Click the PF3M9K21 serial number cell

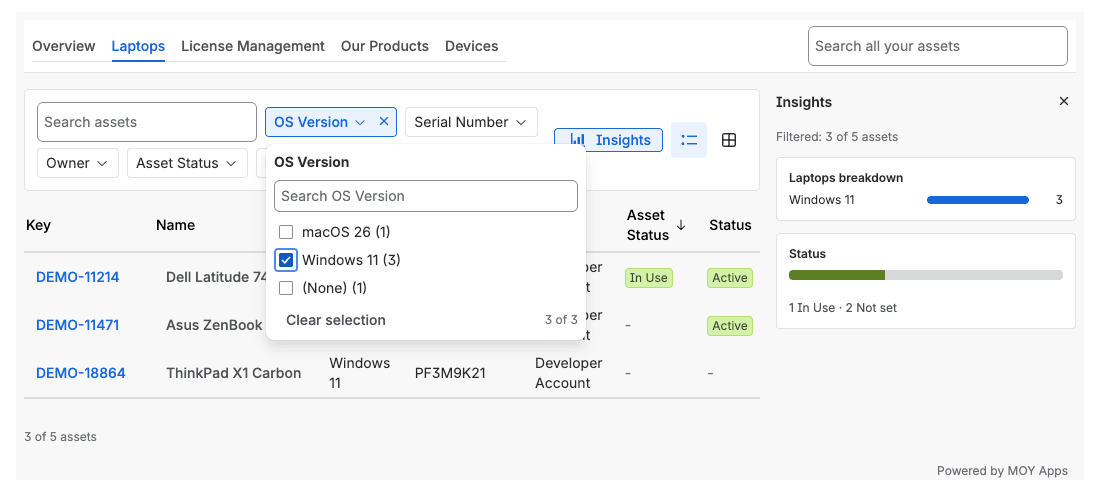pos(450,373)
